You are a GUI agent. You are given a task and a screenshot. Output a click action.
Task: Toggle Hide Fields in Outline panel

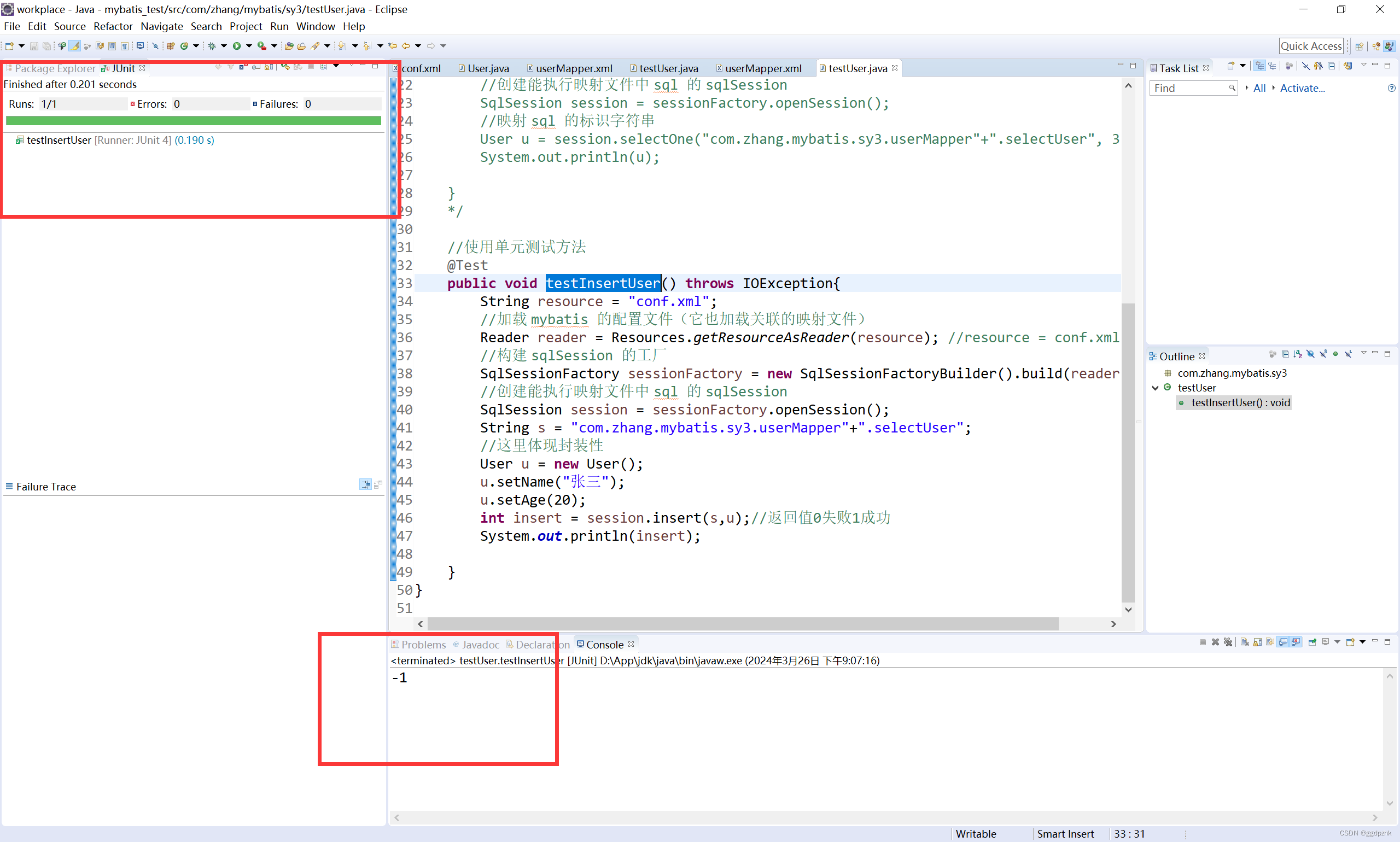[x=1310, y=354]
